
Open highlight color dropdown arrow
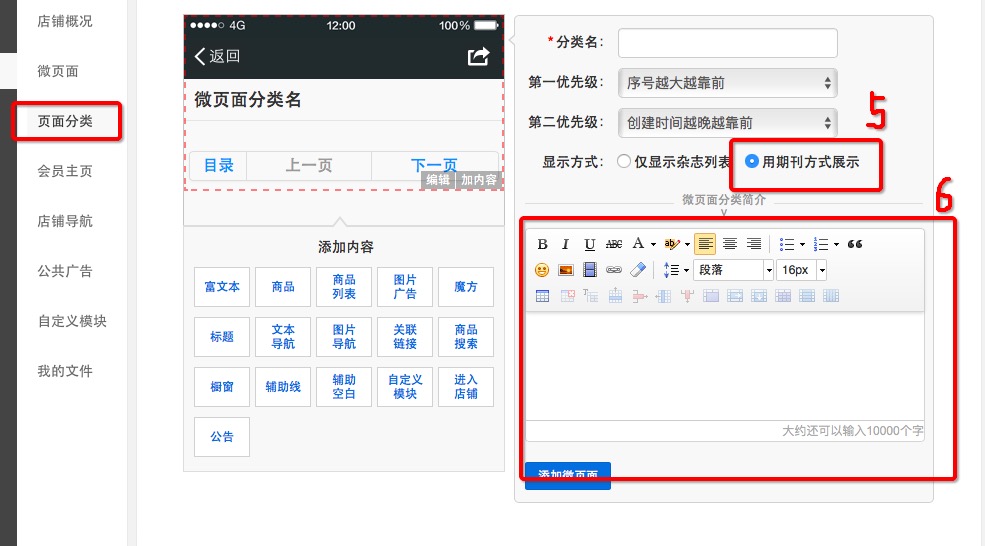point(687,244)
